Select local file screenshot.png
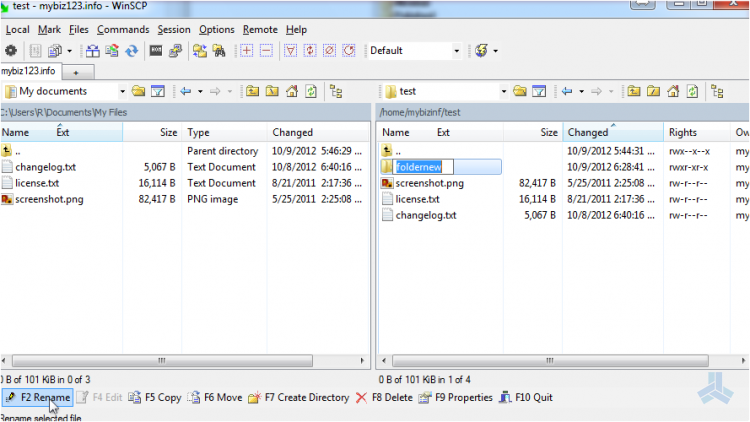Screen dimensions: 750x422 (49, 199)
